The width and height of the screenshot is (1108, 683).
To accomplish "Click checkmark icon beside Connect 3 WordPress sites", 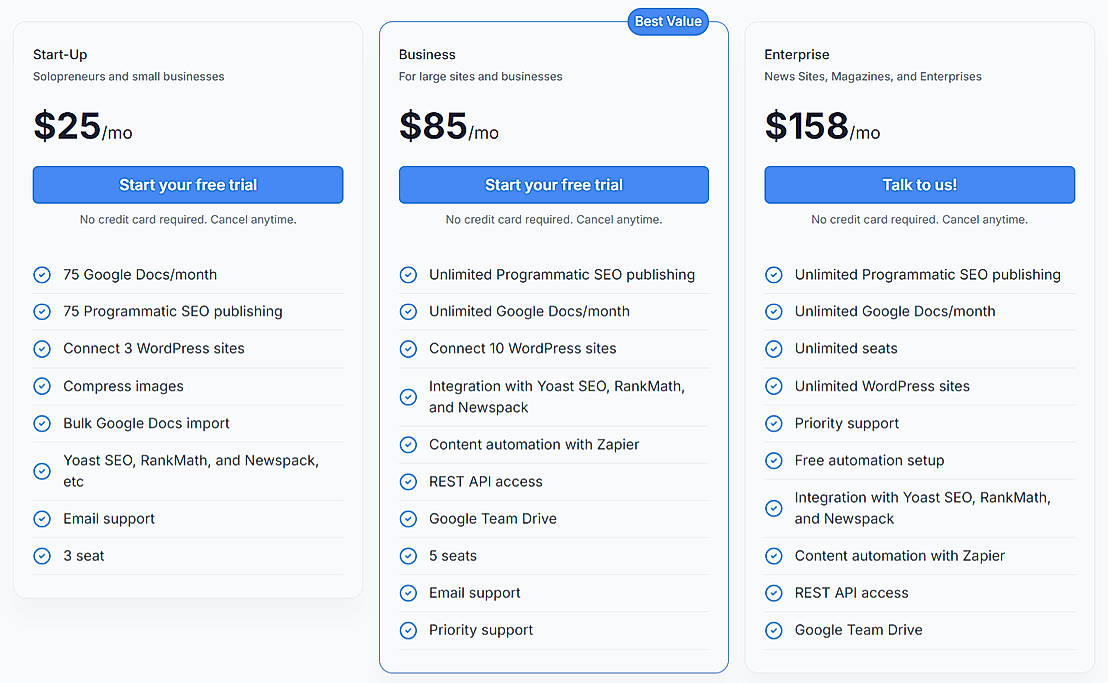I will click(x=42, y=349).
